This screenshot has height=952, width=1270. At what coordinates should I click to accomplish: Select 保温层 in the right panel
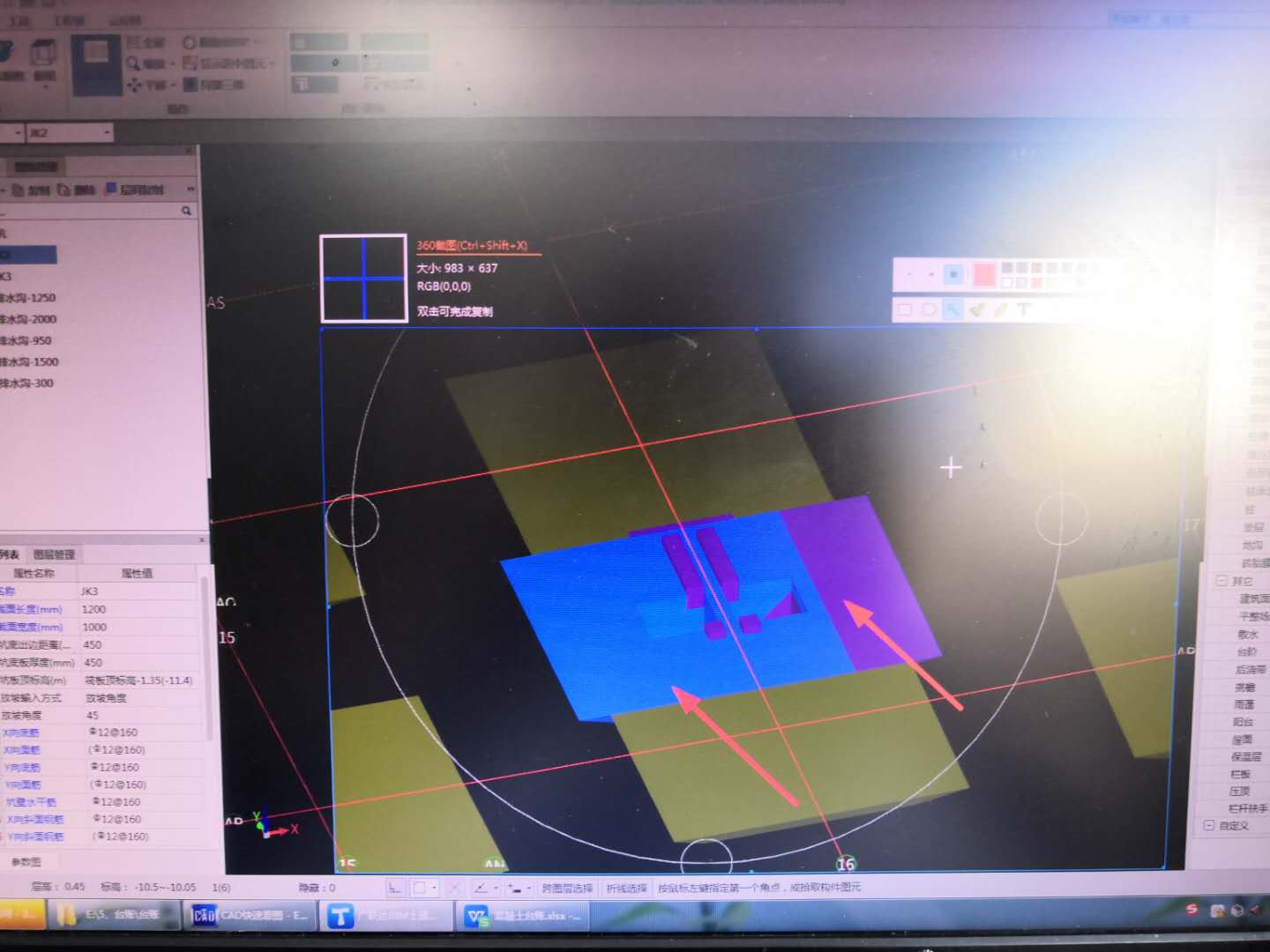tap(1245, 756)
